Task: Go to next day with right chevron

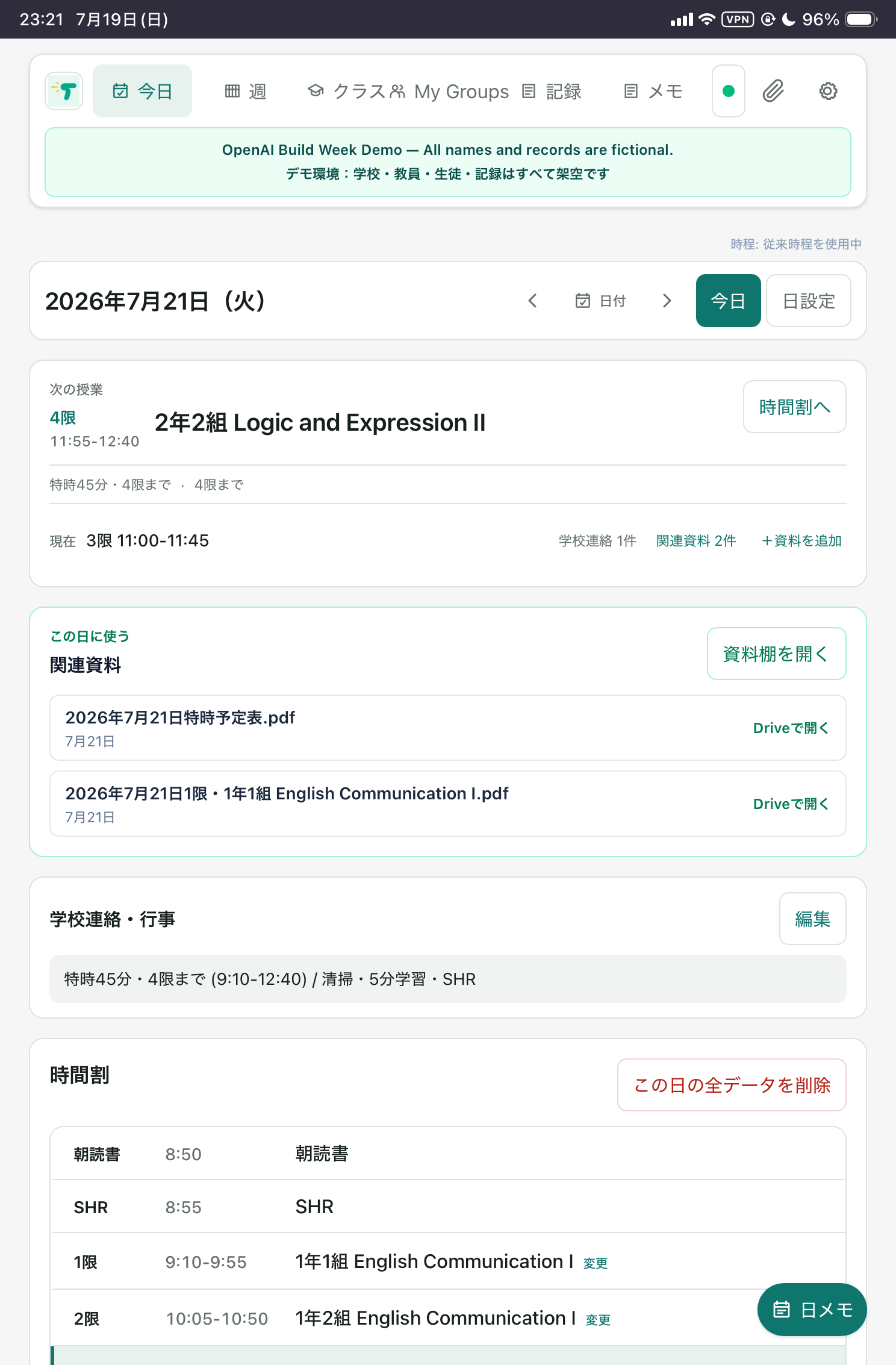Action: [x=667, y=301]
